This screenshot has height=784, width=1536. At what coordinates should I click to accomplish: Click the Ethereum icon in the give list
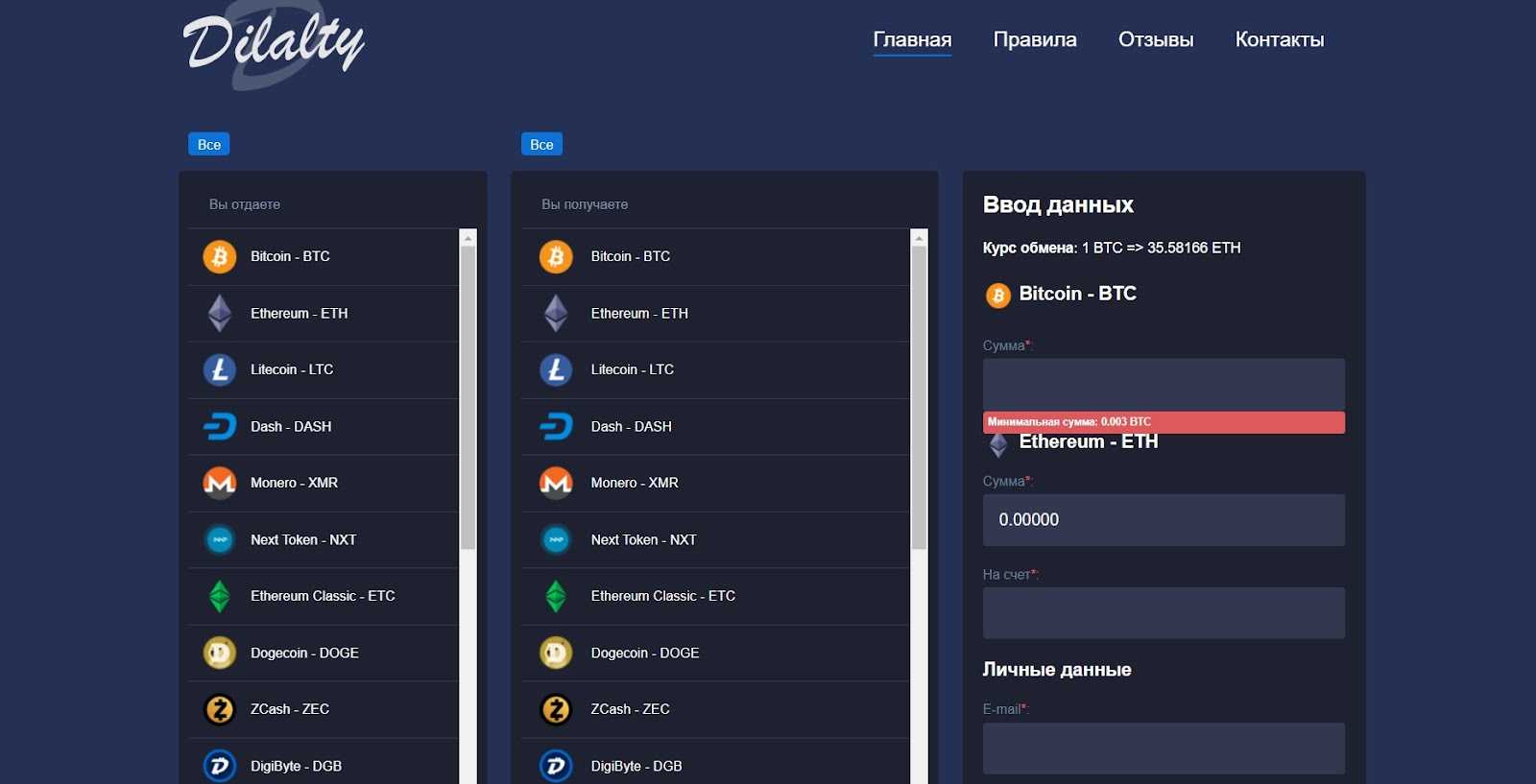pyautogui.click(x=220, y=313)
